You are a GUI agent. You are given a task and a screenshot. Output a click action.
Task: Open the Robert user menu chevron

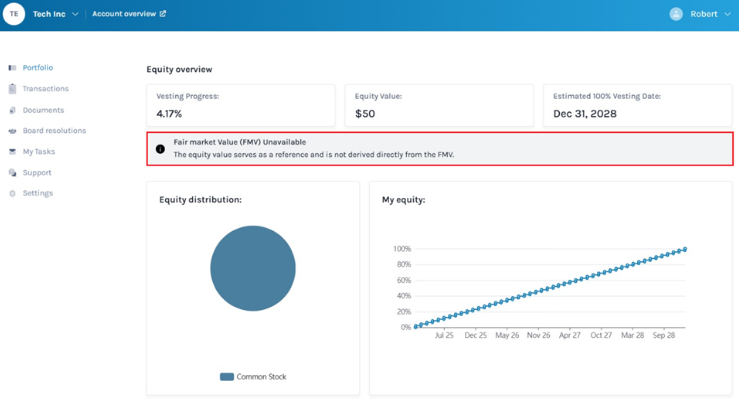click(727, 14)
